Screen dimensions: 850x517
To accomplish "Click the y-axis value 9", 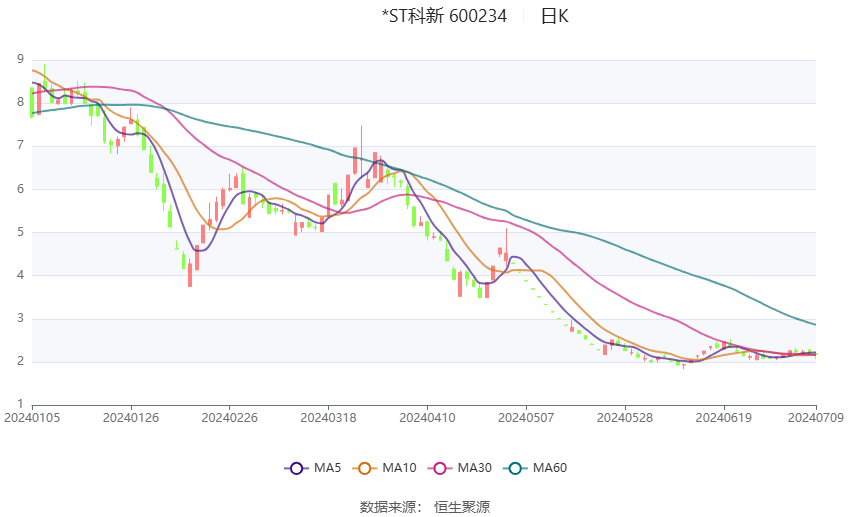I will pyautogui.click(x=21, y=59).
